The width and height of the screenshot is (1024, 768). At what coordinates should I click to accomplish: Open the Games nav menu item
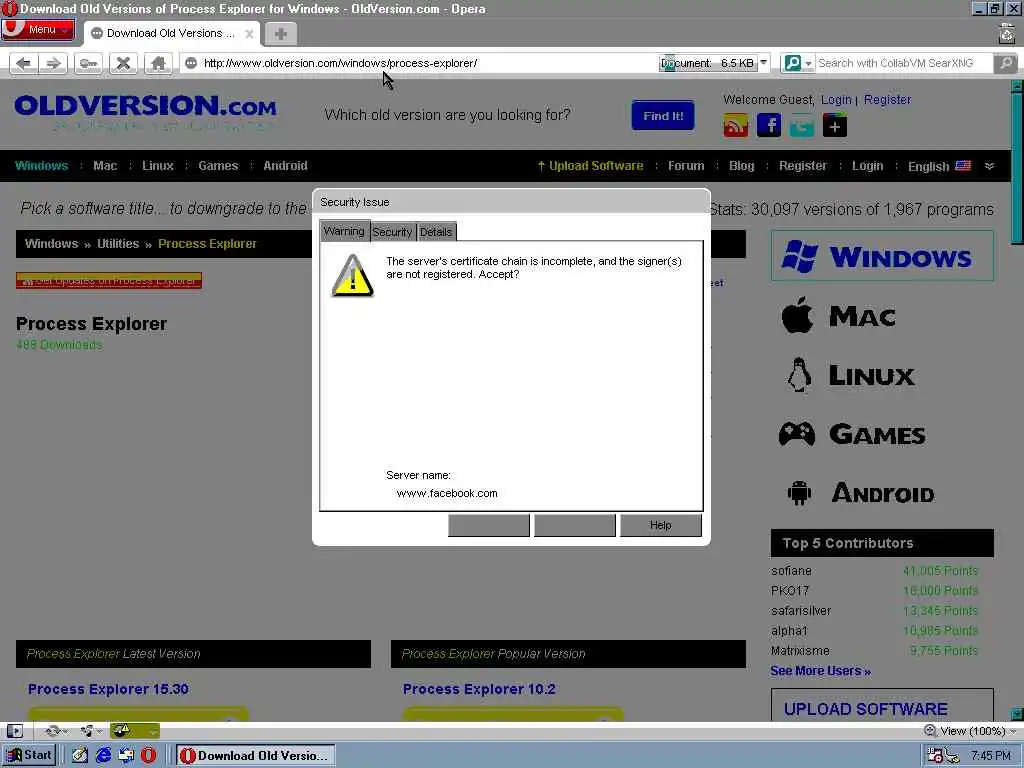(x=218, y=166)
